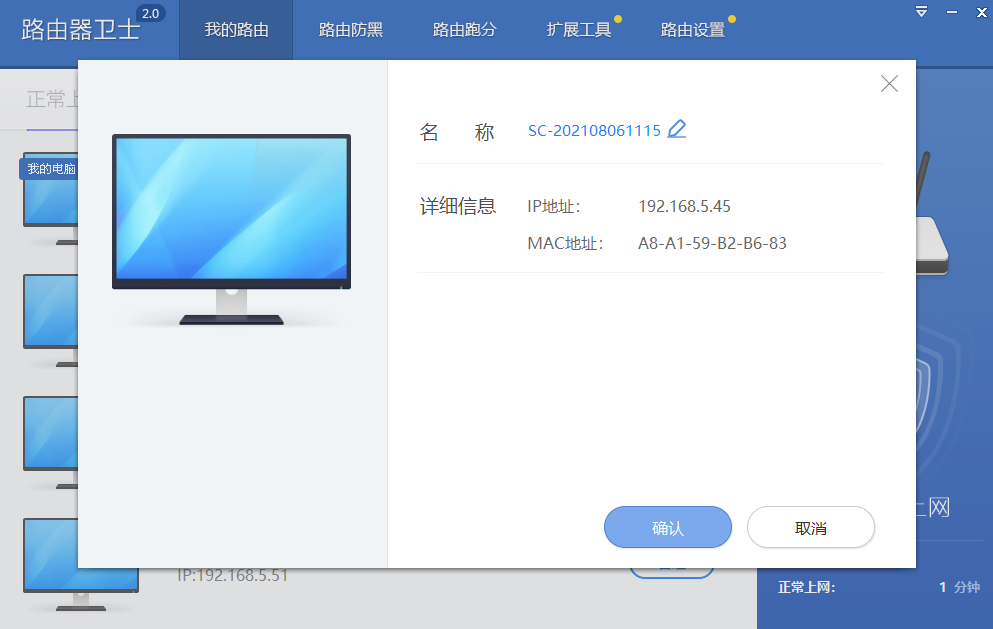The height and width of the screenshot is (629, 993).
Task: Click the device name SC-202108061115
Action: [594, 130]
